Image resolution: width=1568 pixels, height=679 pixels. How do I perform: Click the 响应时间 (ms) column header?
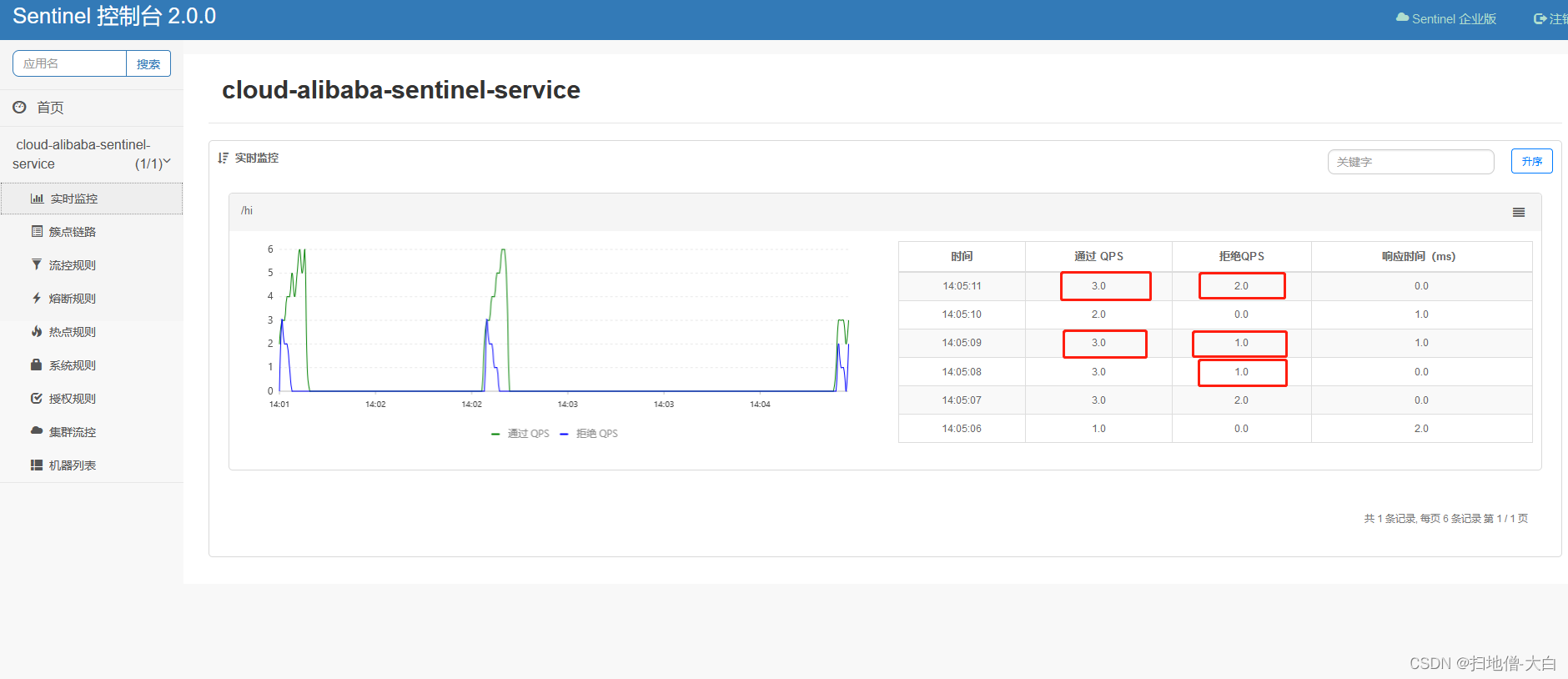click(1421, 257)
